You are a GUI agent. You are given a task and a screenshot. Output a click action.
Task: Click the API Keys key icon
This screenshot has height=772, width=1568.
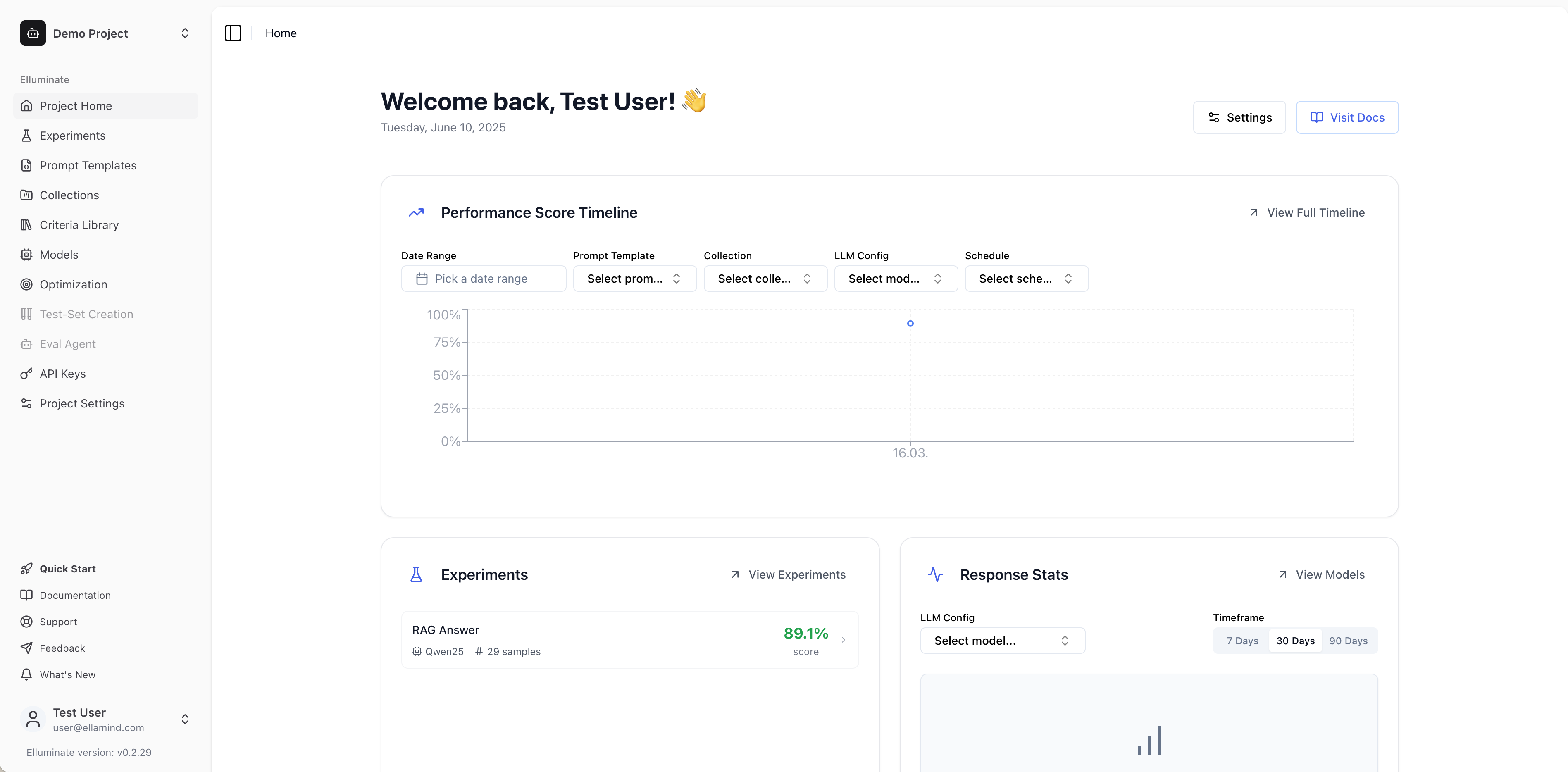(x=26, y=374)
